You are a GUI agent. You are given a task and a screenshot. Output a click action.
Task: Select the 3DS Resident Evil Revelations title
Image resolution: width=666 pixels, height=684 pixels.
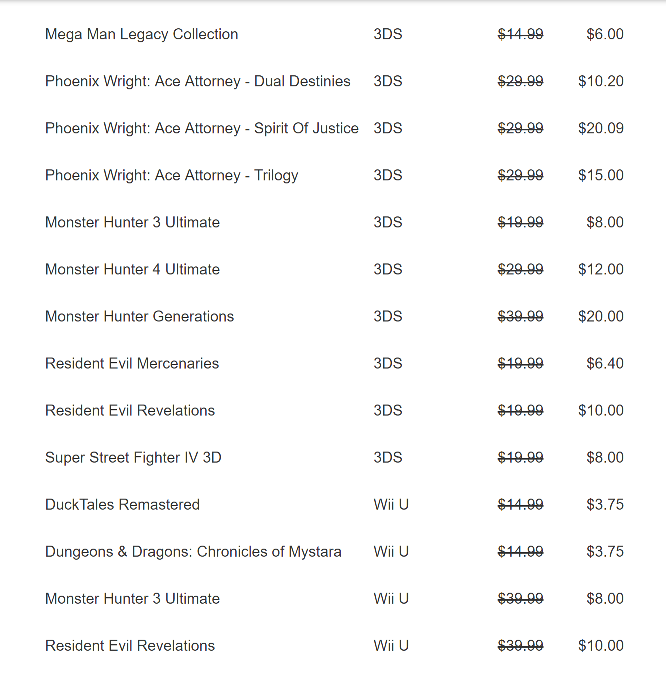pyautogui.click(x=129, y=410)
